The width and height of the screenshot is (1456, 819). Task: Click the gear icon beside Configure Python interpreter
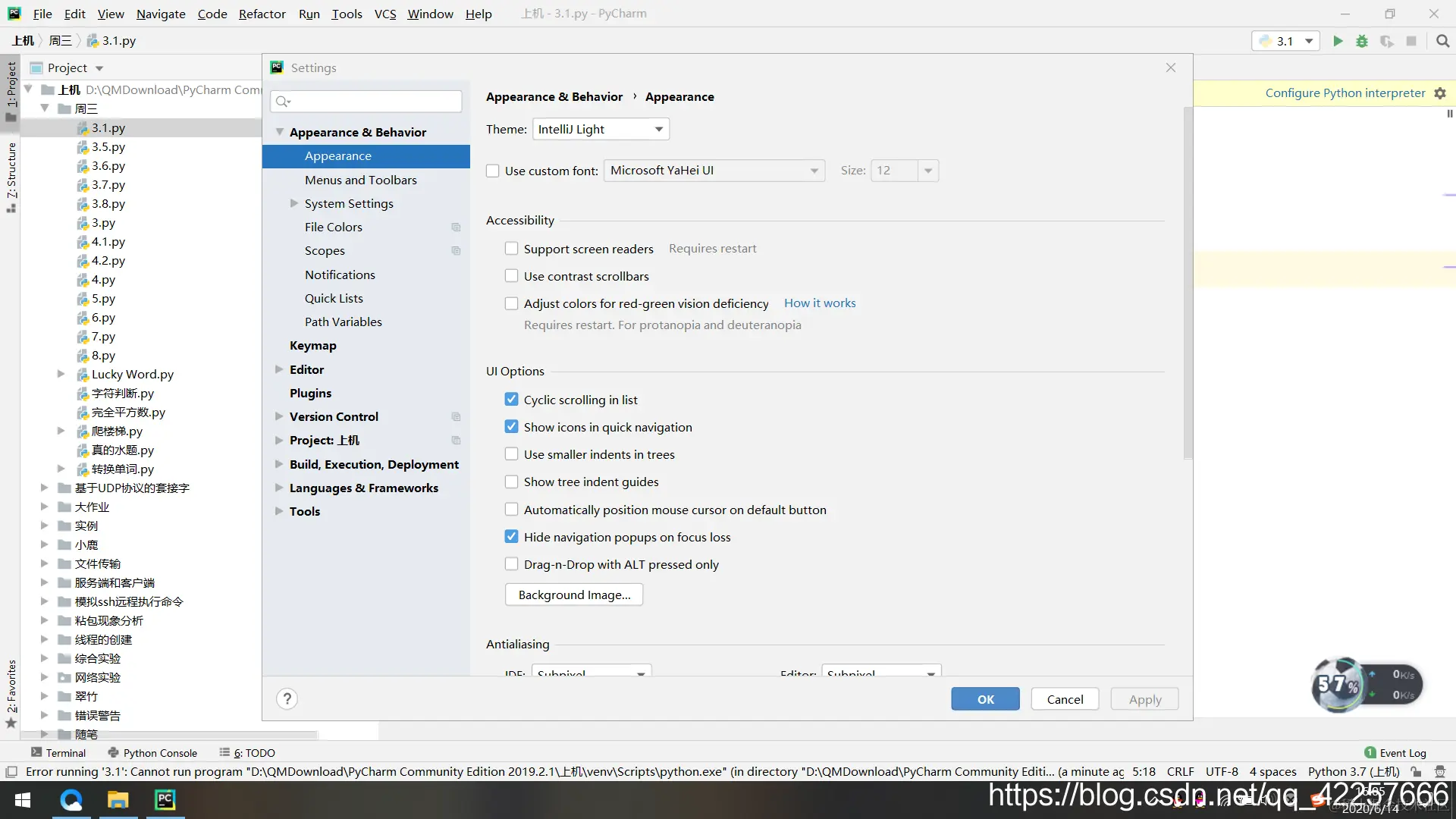[x=1440, y=93]
